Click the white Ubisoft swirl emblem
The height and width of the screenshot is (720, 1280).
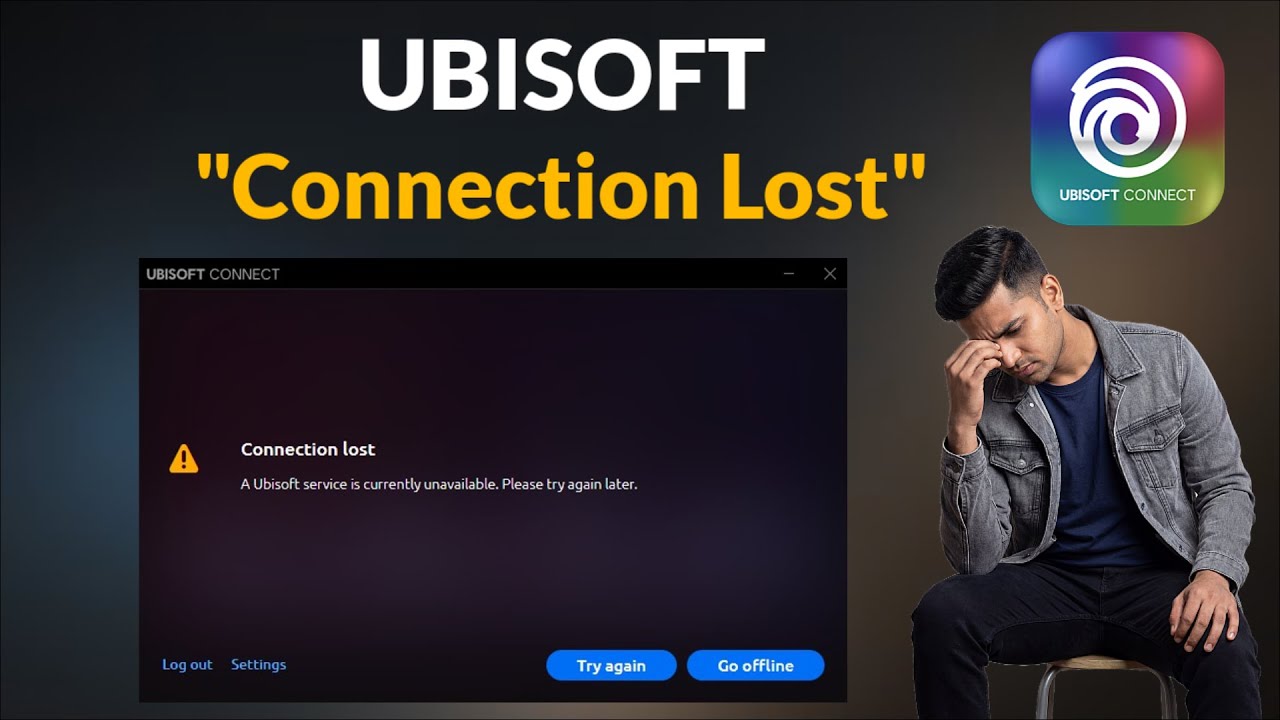click(1128, 115)
